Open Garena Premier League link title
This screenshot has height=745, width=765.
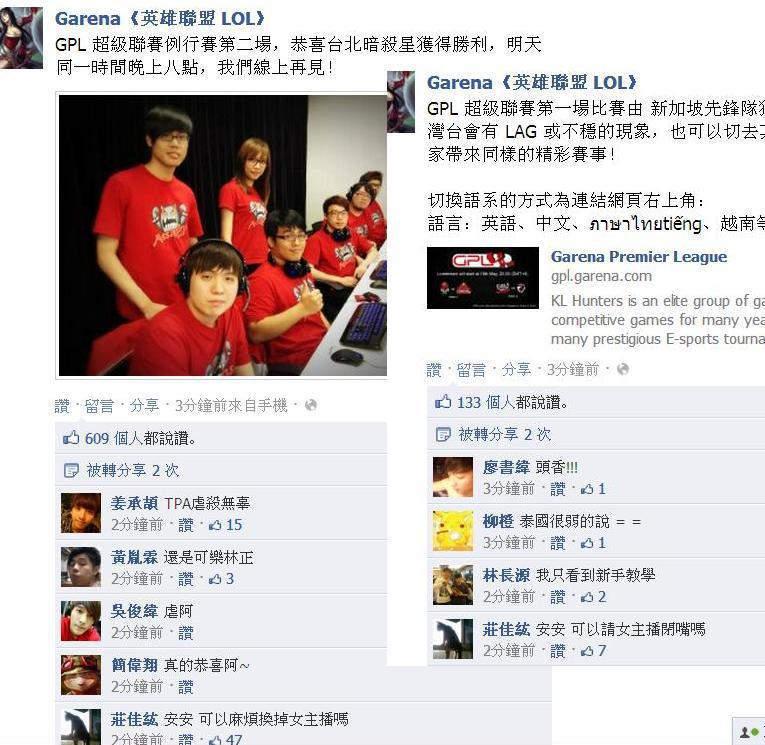tap(639, 257)
